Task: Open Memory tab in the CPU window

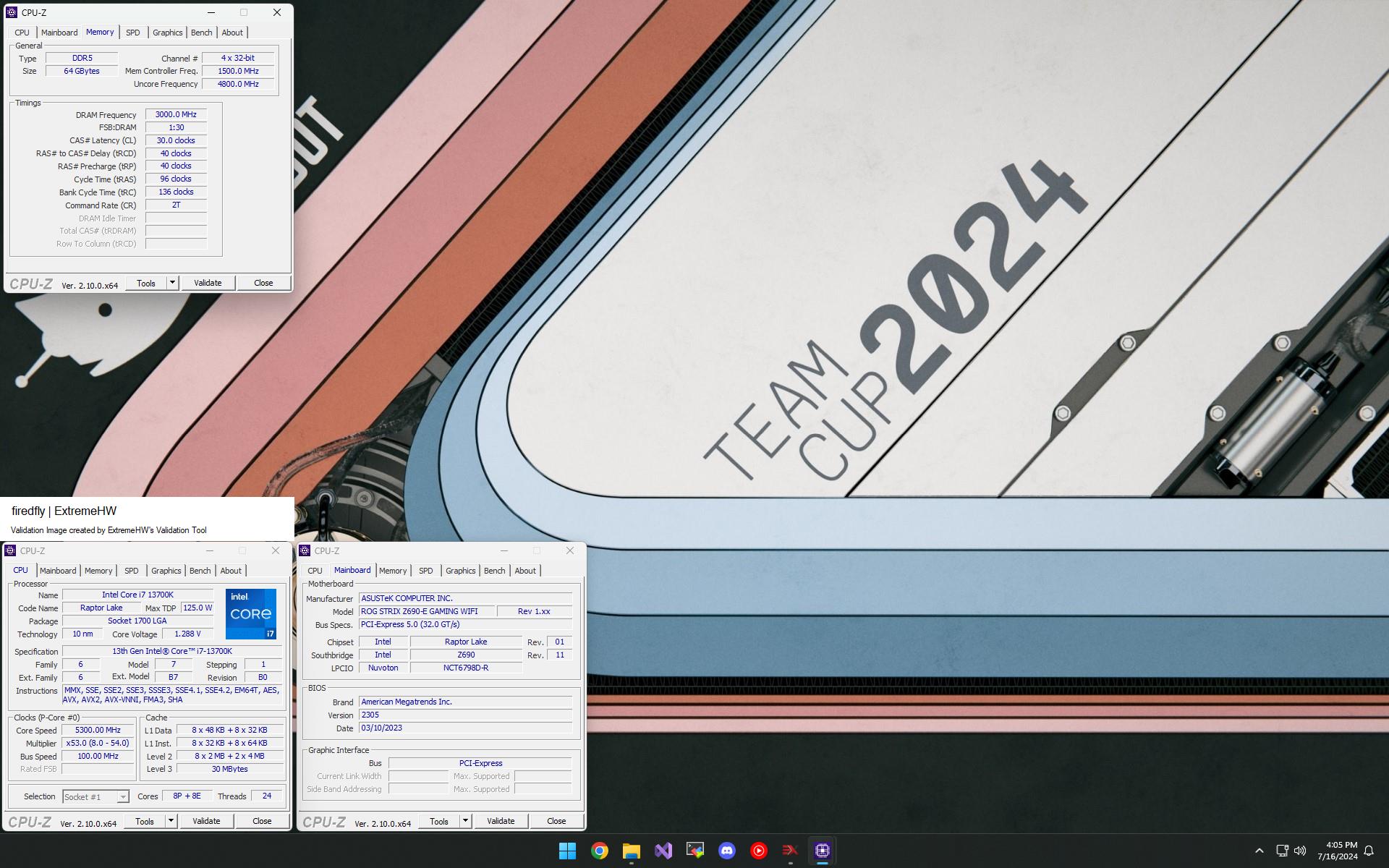Action: click(x=98, y=571)
